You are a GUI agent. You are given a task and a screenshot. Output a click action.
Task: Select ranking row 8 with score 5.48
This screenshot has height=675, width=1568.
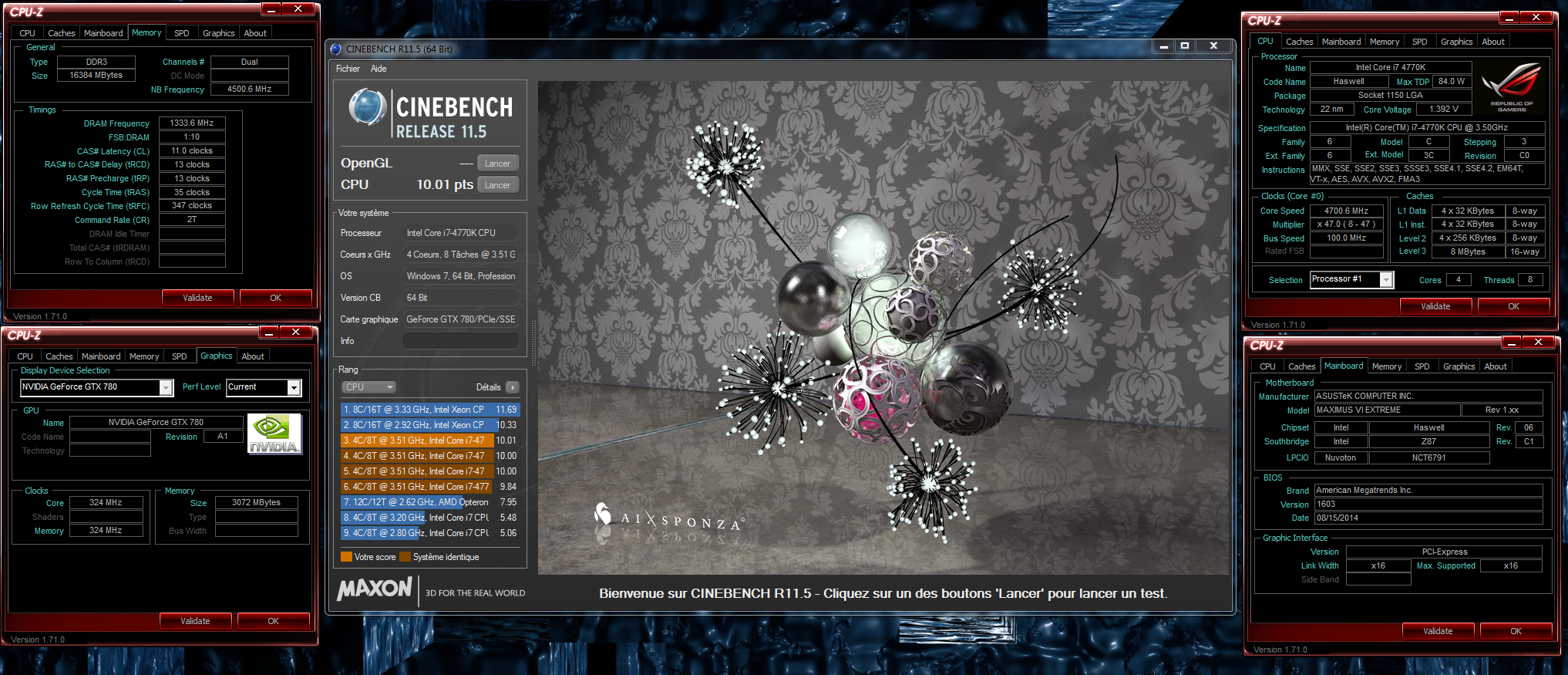(x=430, y=518)
